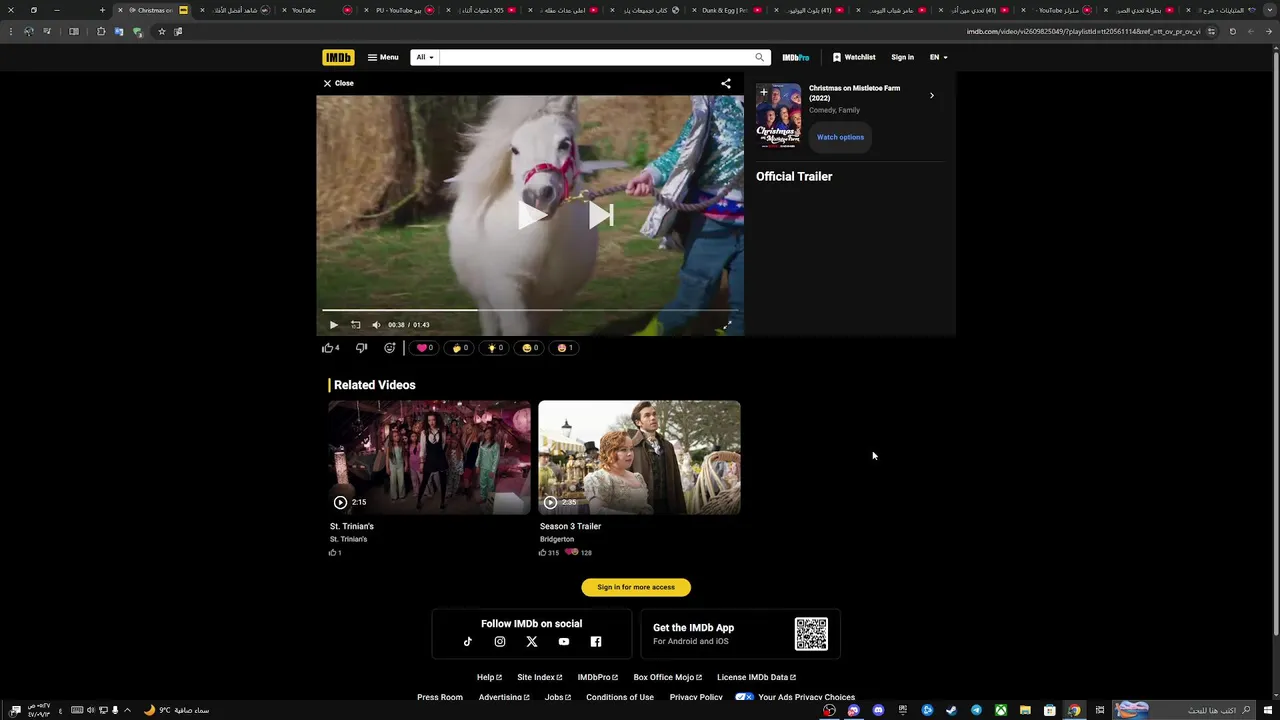The image size is (1280, 720).
Task: Open the browser three-dot menu
Action: point(10,31)
